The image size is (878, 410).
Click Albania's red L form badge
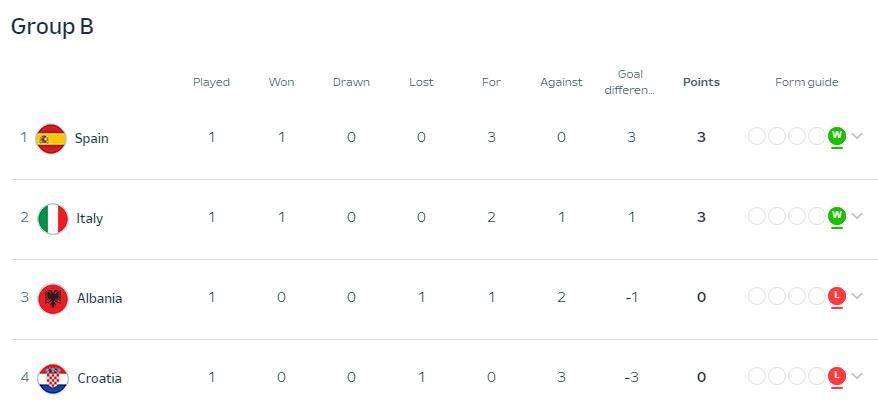837,295
